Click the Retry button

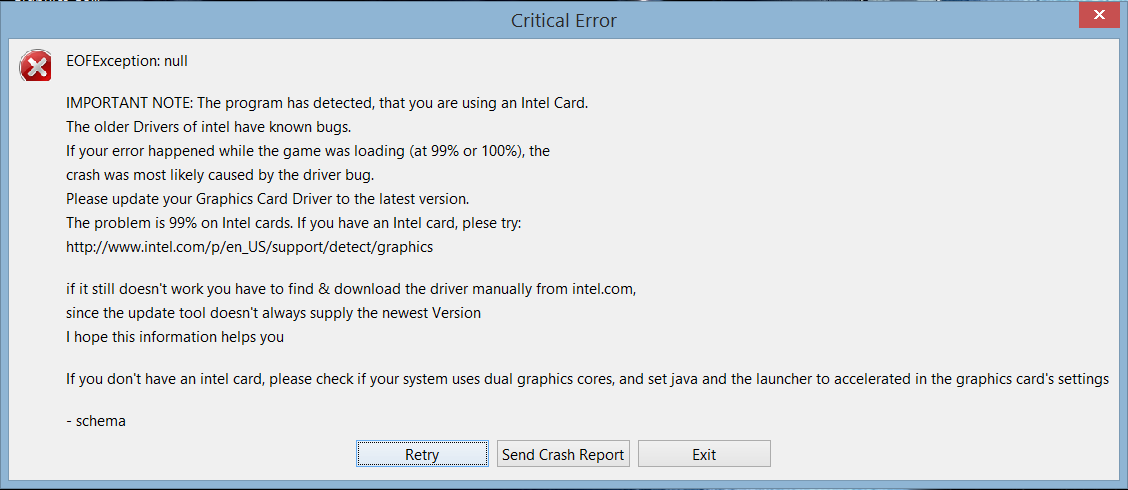click(422, 454)
